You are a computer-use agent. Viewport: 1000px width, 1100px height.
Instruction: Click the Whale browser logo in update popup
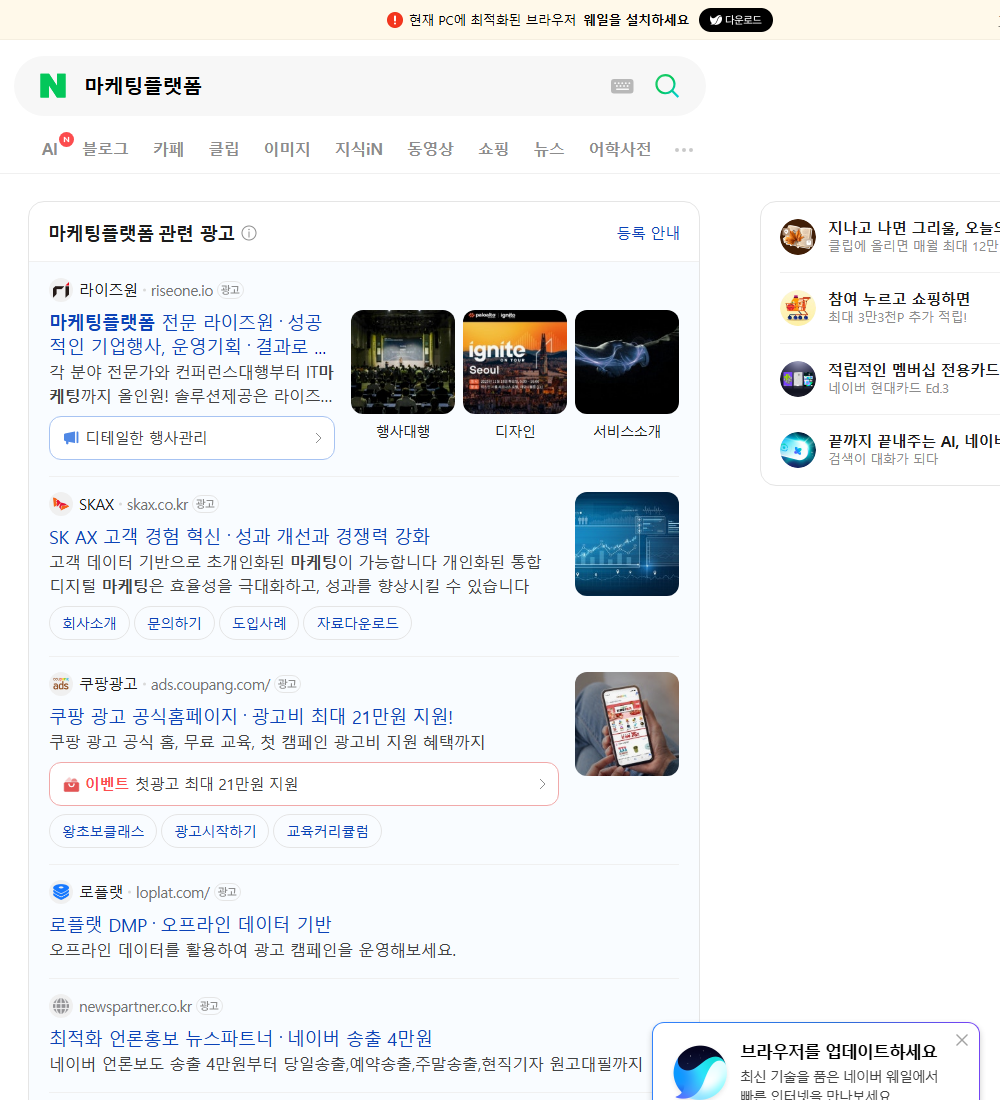pos(700,1073)
